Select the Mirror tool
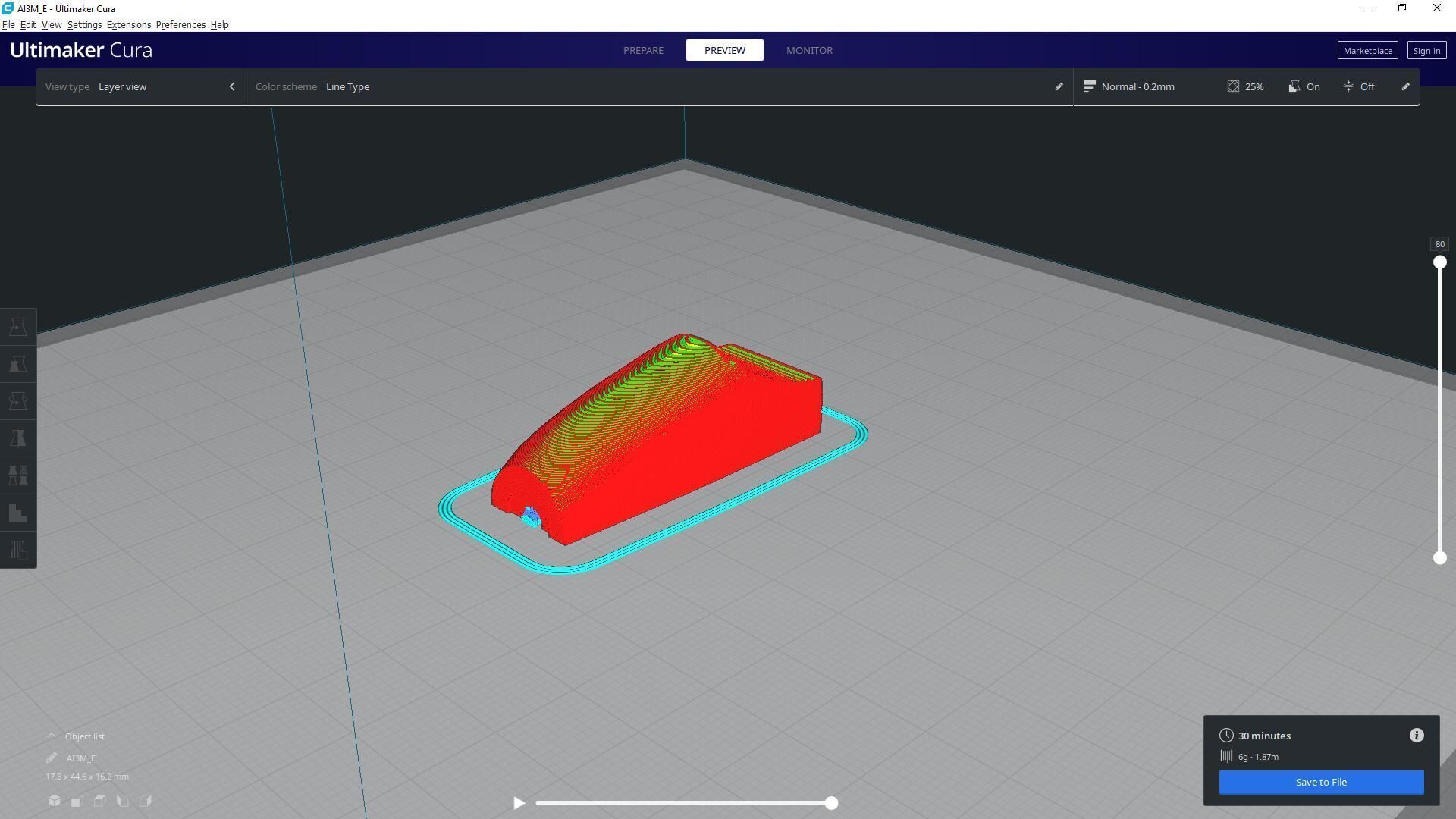The height and width of the screenshot is (819, 1456). click(18, 438)
